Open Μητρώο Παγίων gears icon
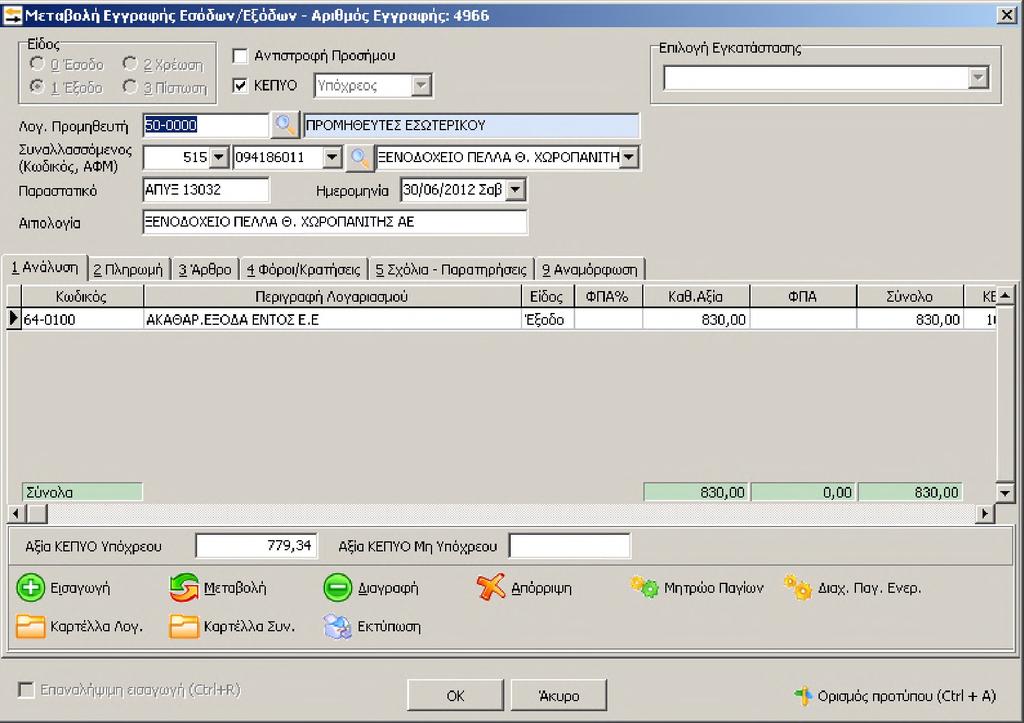 [644, 587]
